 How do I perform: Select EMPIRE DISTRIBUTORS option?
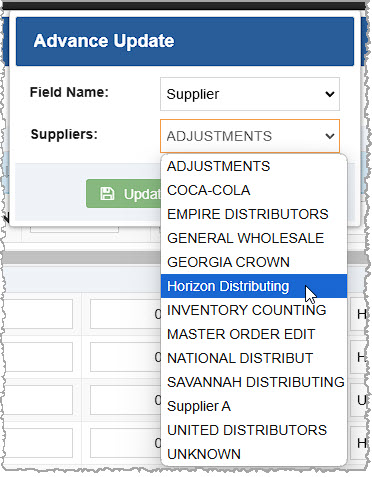pyautogui.click(x=254, y=214)
